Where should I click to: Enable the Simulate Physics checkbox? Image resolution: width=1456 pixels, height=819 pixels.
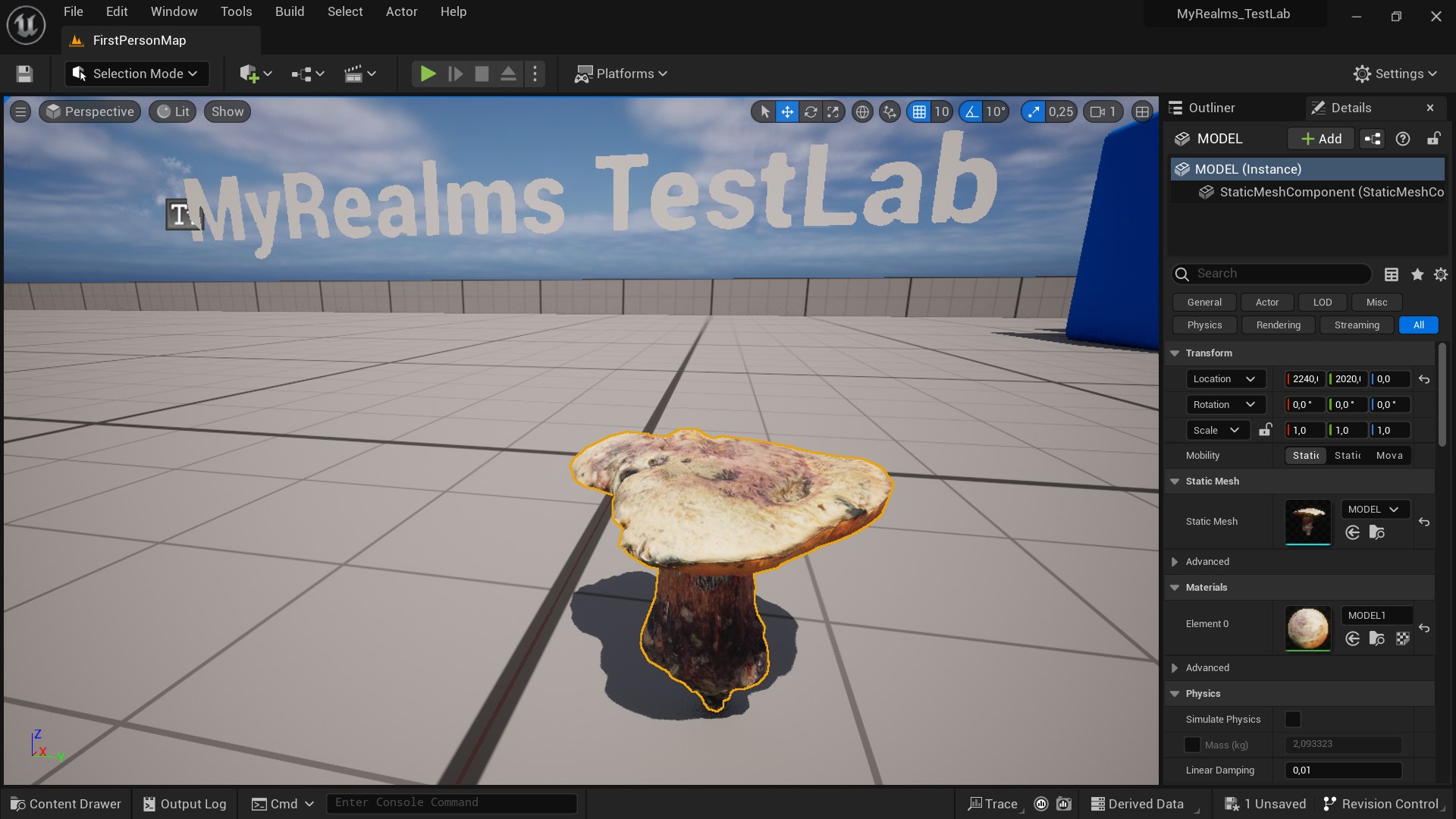(1293, 719)
